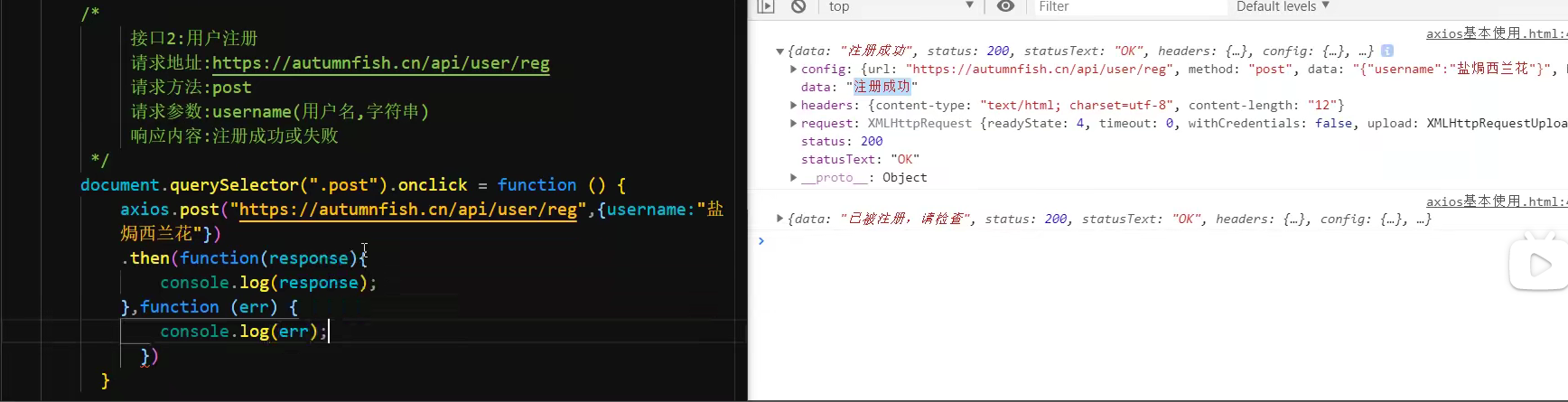The width and height of the screenshot is (1568, 402).
Task: Open the "top" JavaScript context dropdown
Action: coord(901,6)
